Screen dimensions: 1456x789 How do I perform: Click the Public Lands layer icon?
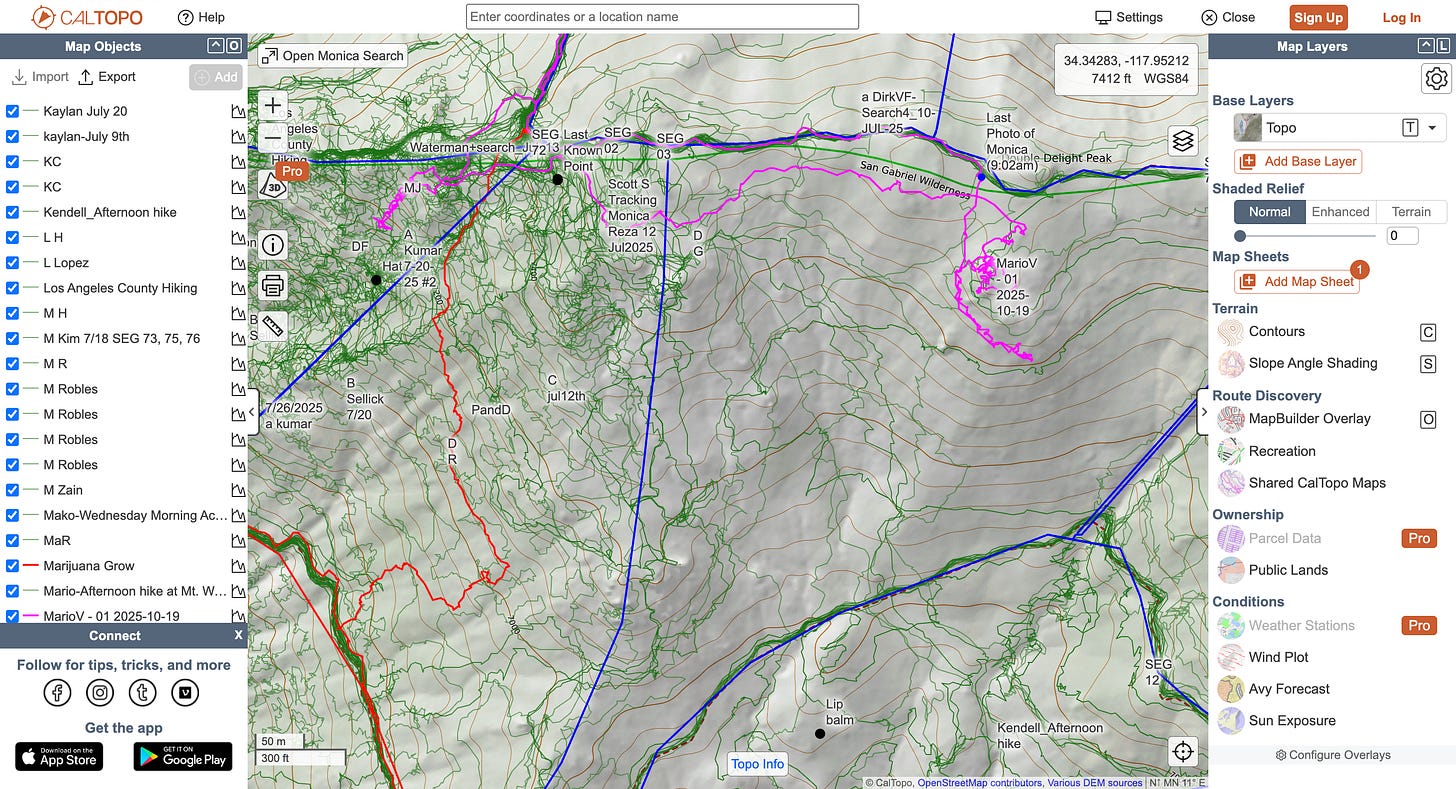tap(1230, 570)
